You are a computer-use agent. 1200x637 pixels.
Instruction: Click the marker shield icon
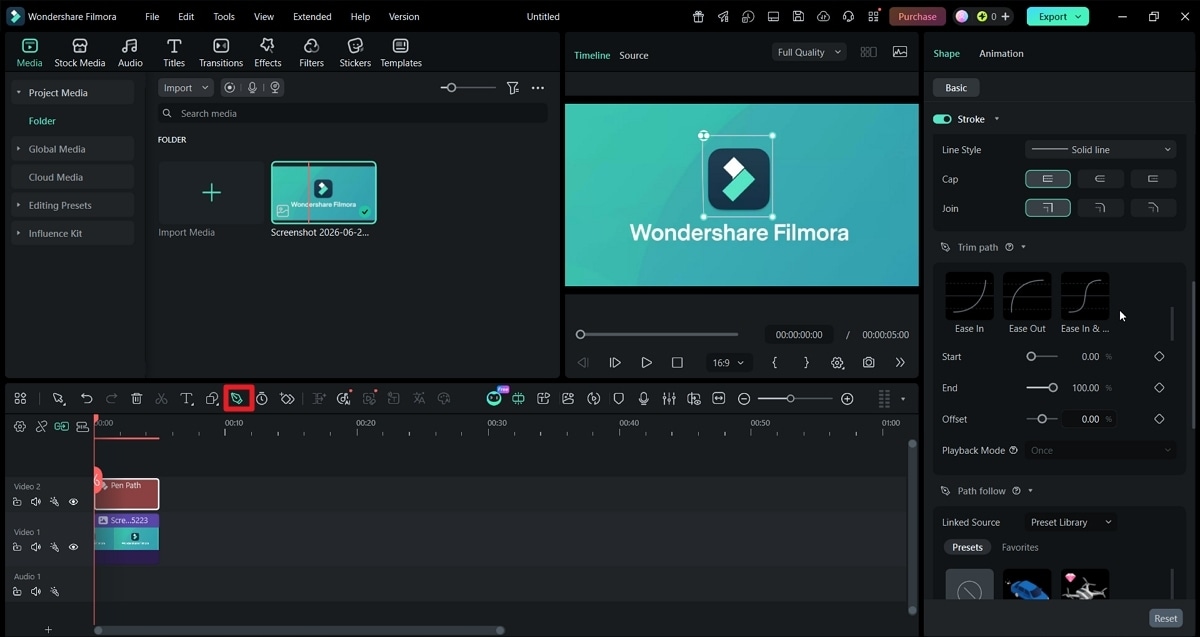(618, 399)
